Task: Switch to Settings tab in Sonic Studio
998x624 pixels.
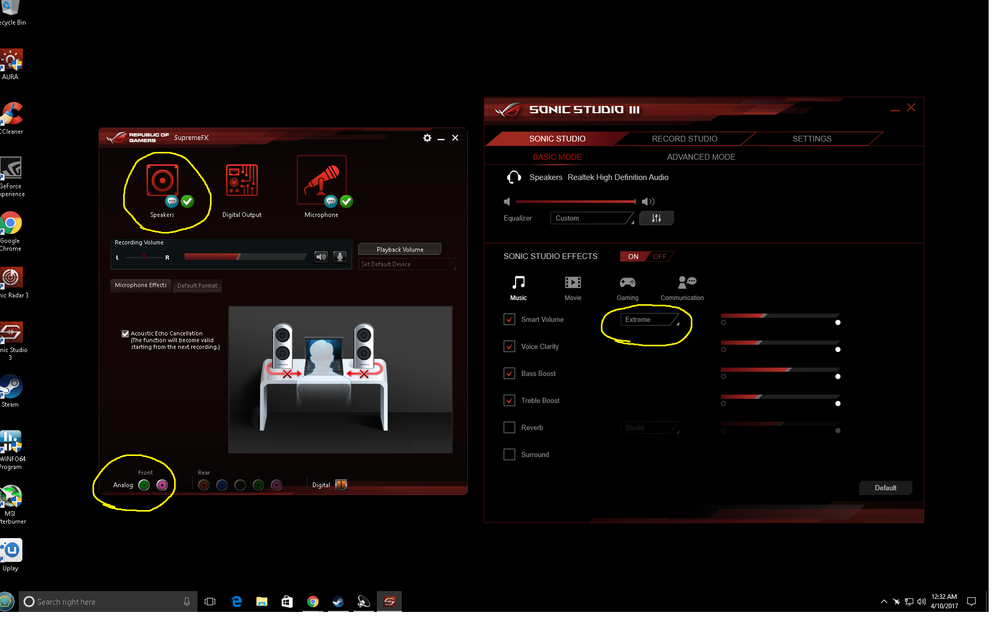Action: pos(812,139)
